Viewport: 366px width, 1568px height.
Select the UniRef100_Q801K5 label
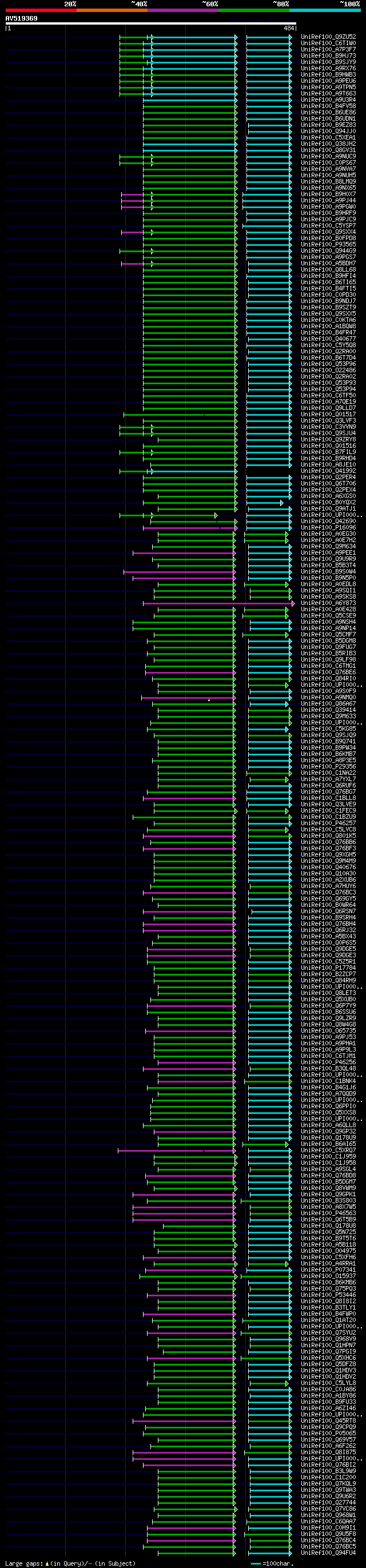click(x=328, y=835)
